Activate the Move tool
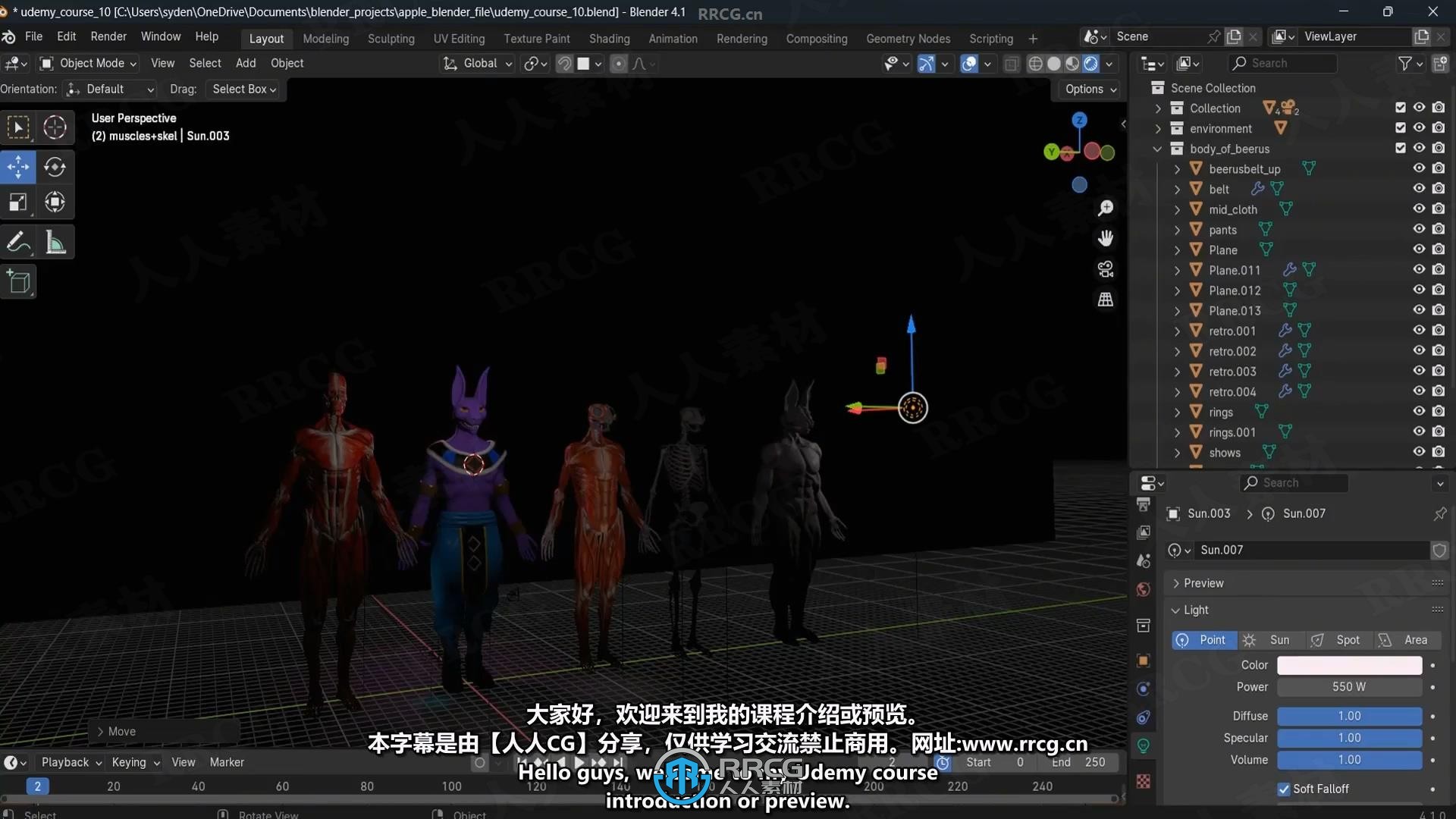Image resolution: width=1456 pixels, height=819 pixels. coord(18,167)
